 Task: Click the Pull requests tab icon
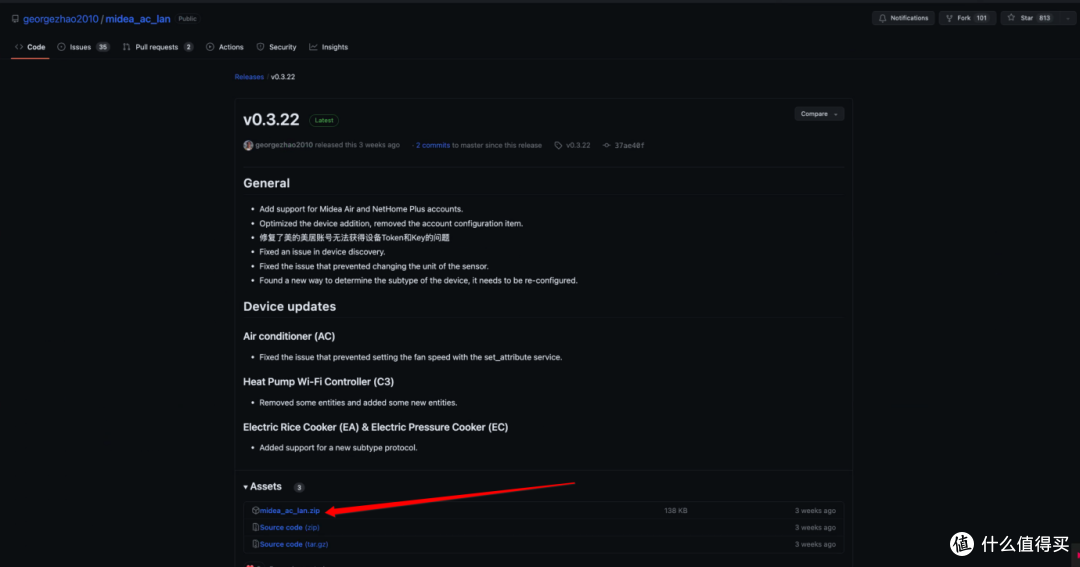coord(126,47)
